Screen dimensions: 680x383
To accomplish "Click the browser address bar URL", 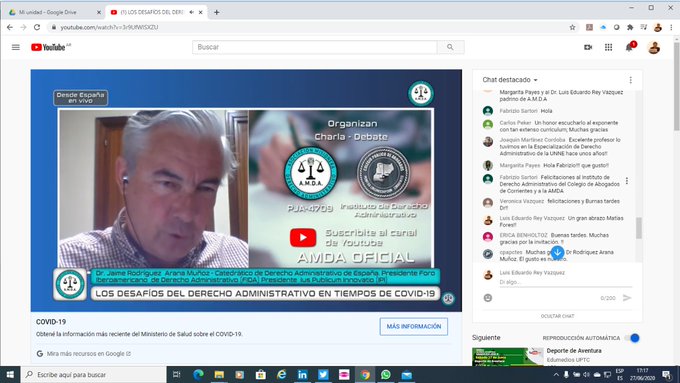I will click(109, 27).
